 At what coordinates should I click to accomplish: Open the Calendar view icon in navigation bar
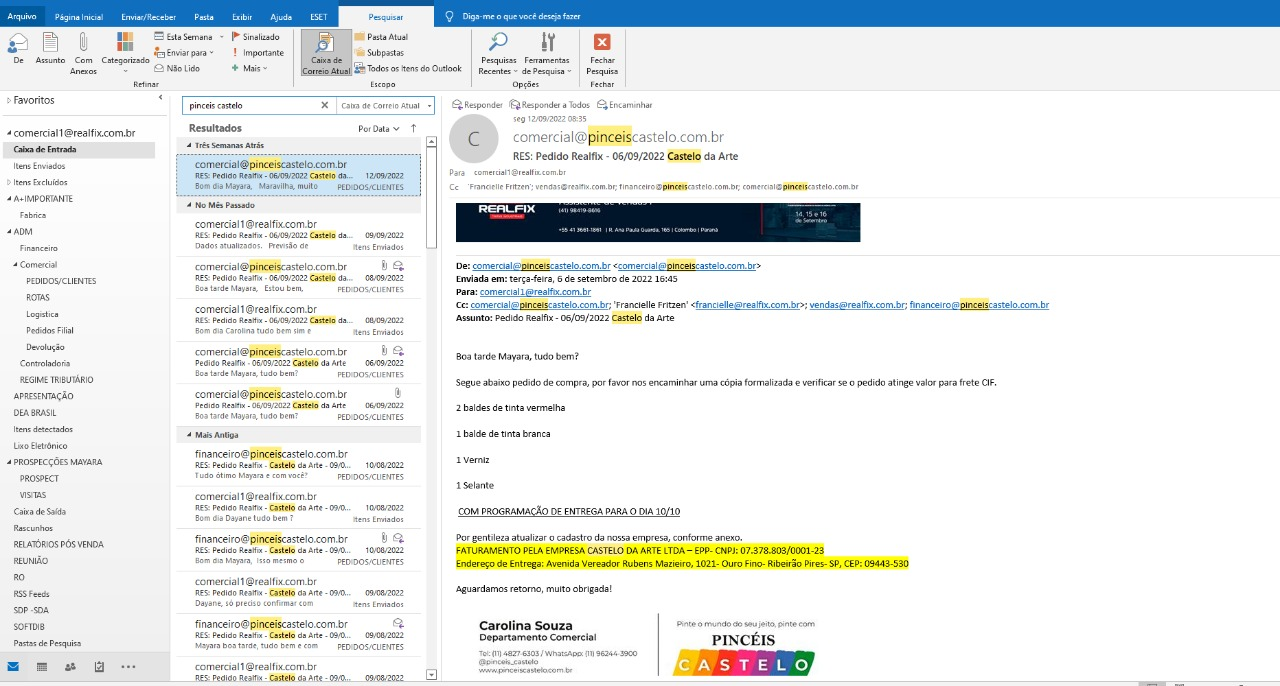click(x=41, y=667)
